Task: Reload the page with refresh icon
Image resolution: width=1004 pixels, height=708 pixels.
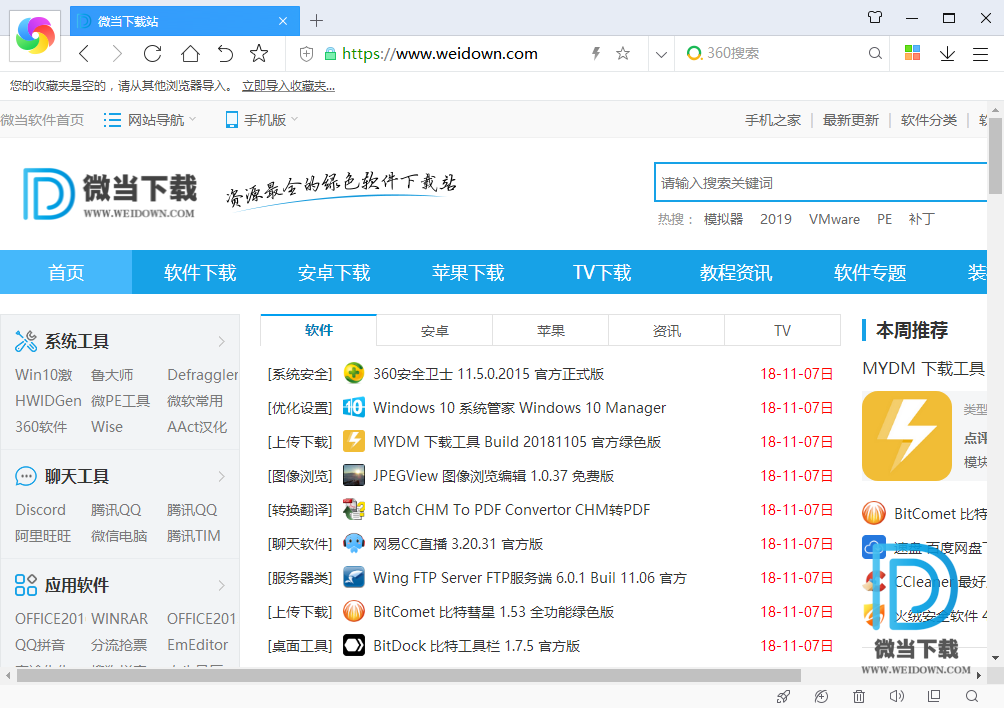Action: [x=152, y=53]
